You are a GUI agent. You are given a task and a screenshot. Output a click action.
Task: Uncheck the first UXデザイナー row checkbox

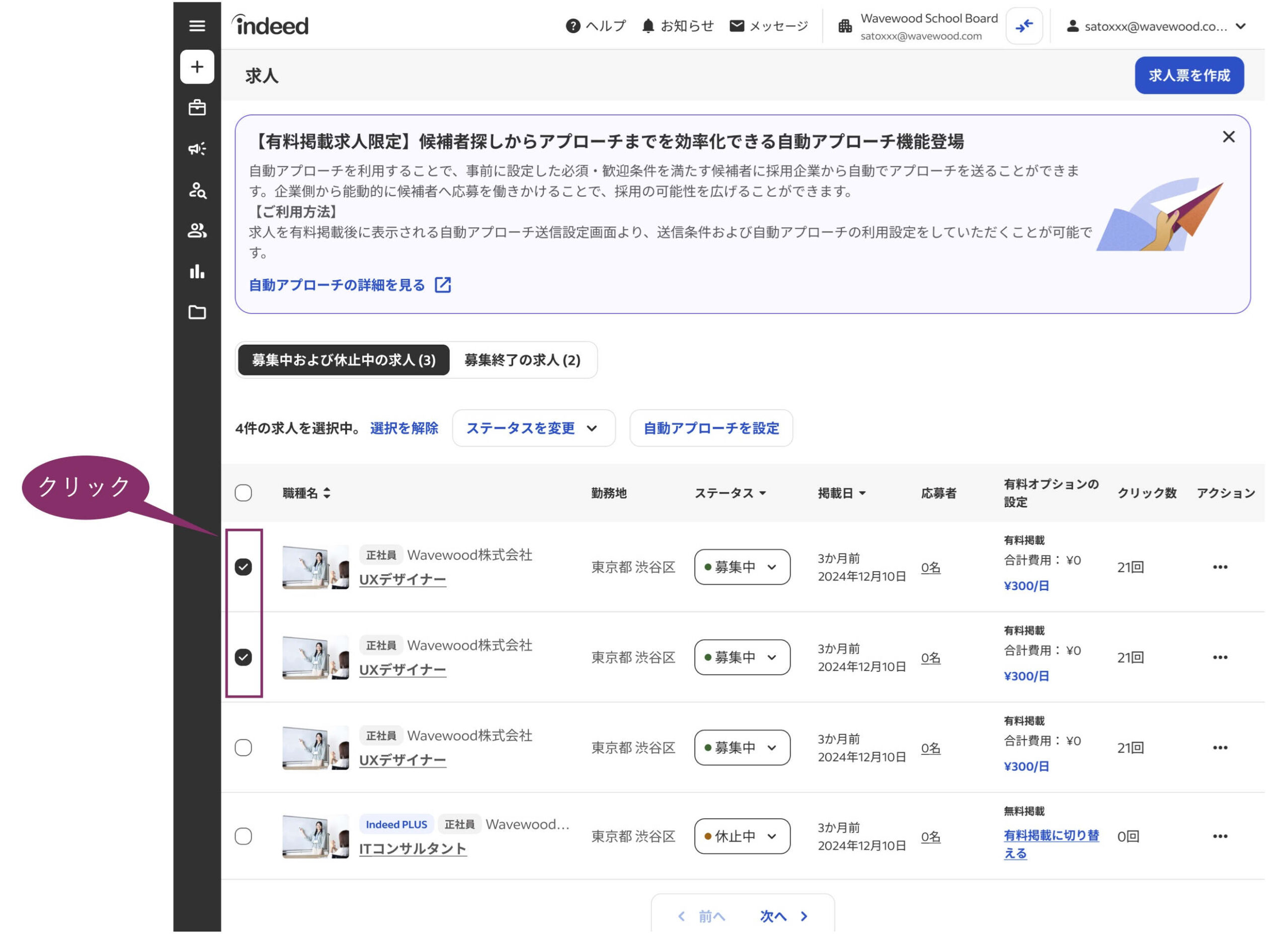[244, 566]
